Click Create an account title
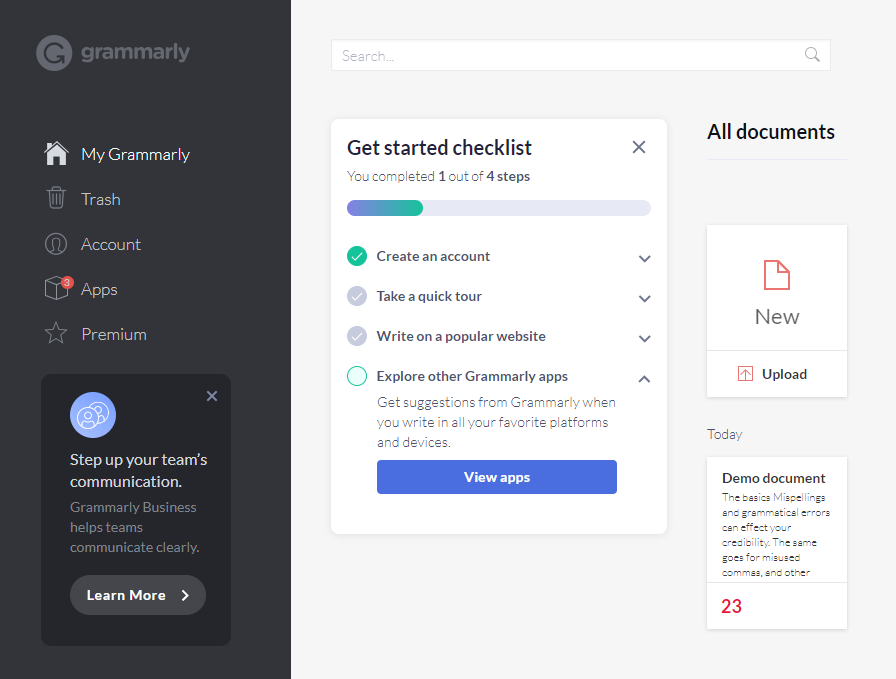The height and width of the screenshot is (679, 896). (433, 256)
